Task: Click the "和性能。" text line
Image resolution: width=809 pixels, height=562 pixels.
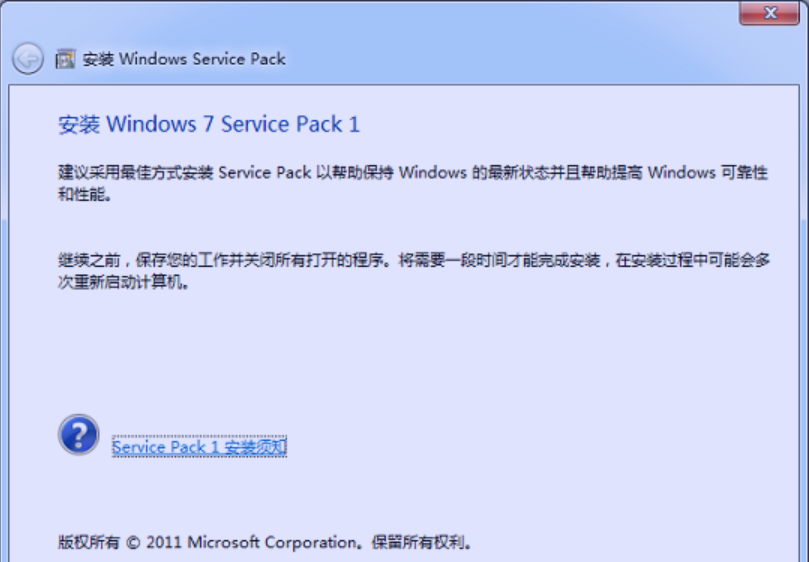Action: click(85, 193)
